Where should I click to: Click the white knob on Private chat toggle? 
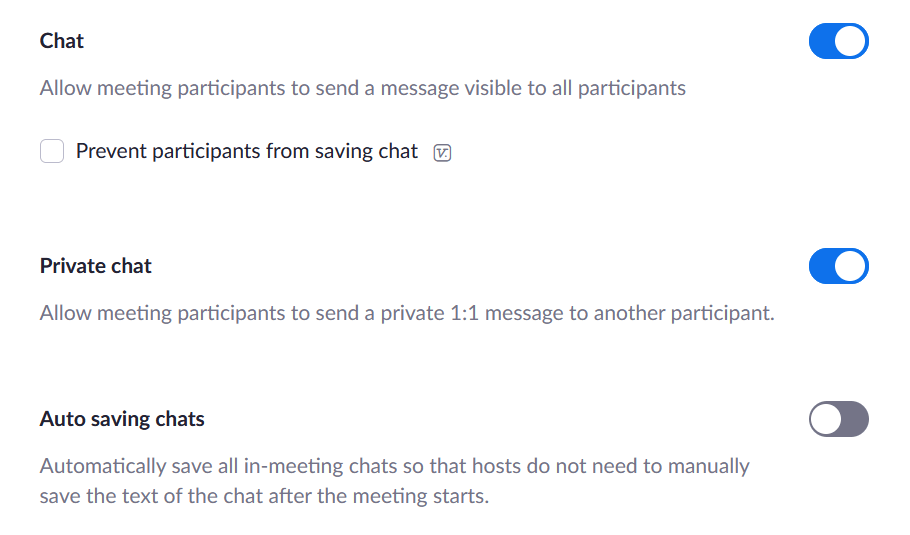pyautogui.click(x=852, y=267)
